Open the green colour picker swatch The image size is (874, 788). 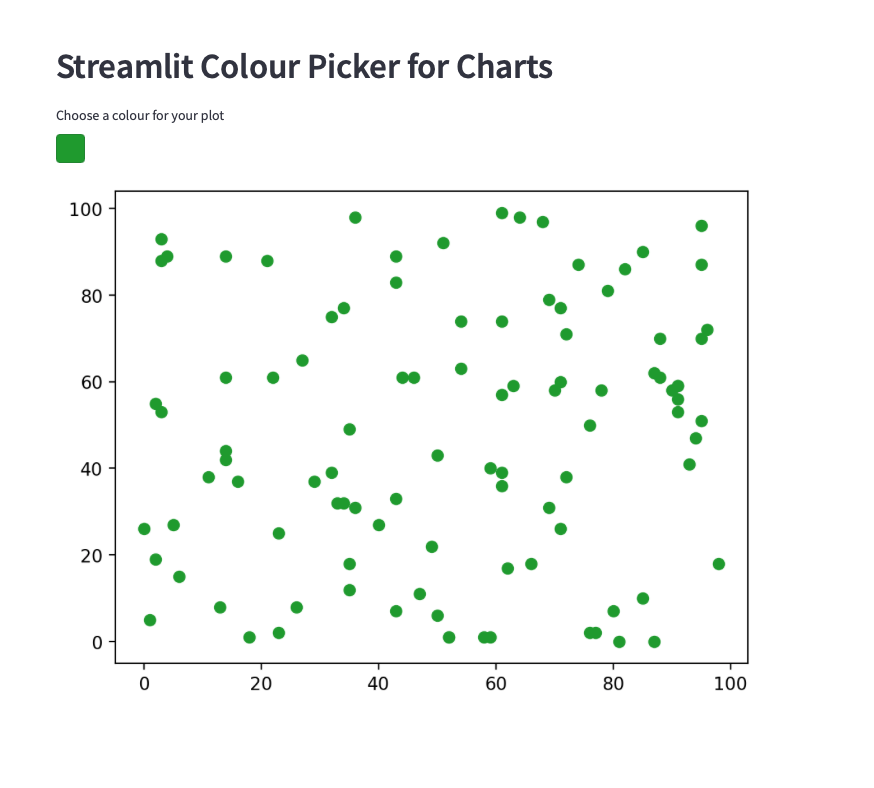pos(70,148)
